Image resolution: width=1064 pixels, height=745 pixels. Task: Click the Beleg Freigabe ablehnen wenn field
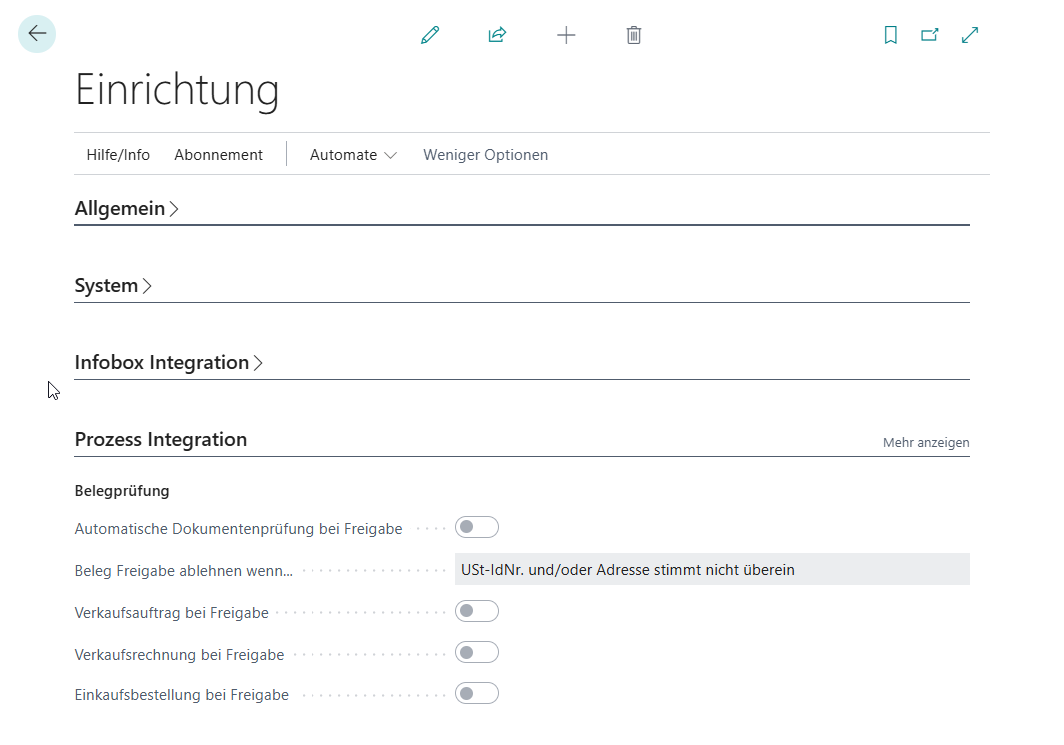712,569
